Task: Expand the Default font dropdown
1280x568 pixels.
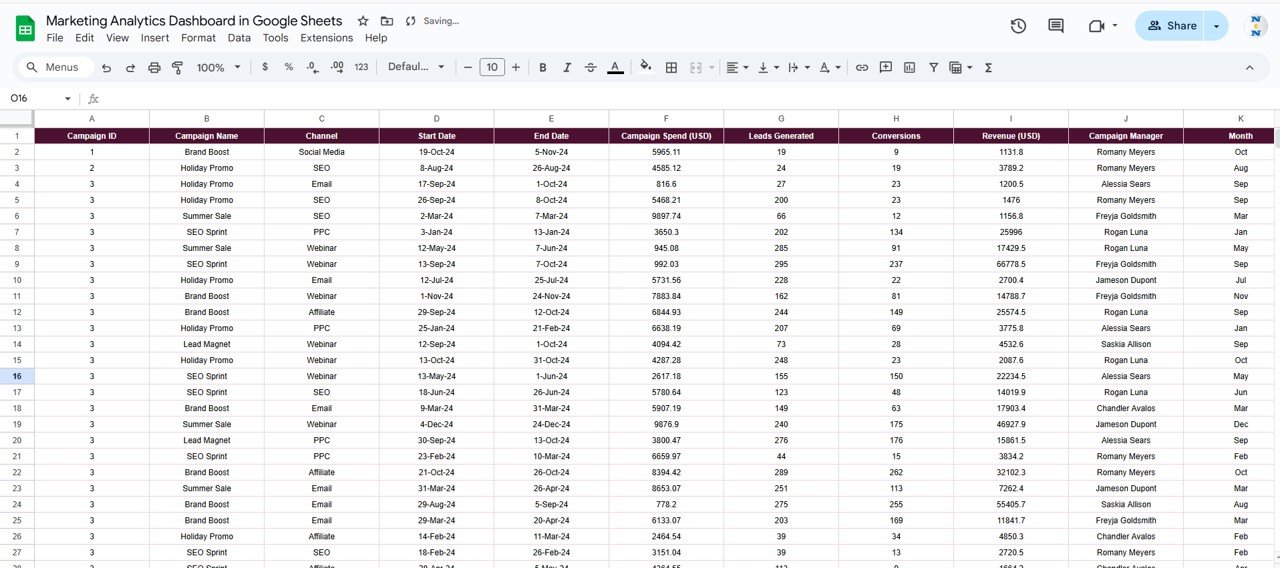Action: point(416,67)
